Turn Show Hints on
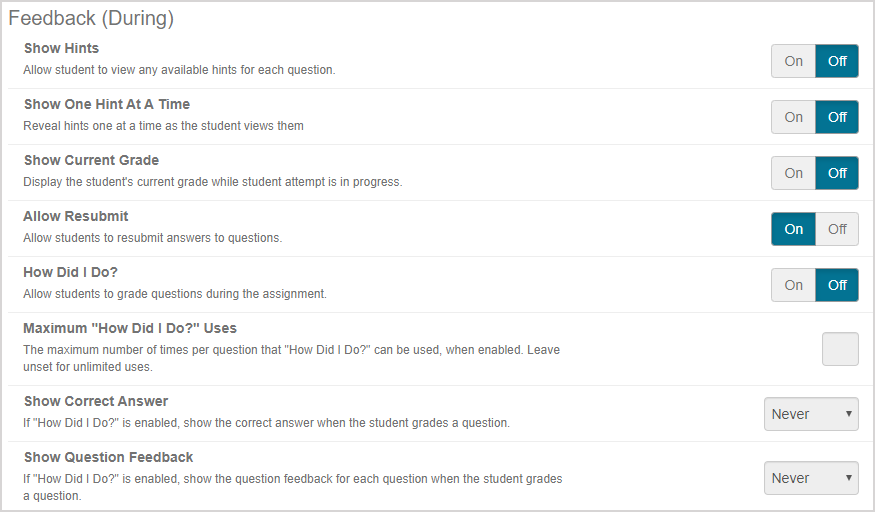The height and width of the screenshot is (512, 875). [793, 61]
